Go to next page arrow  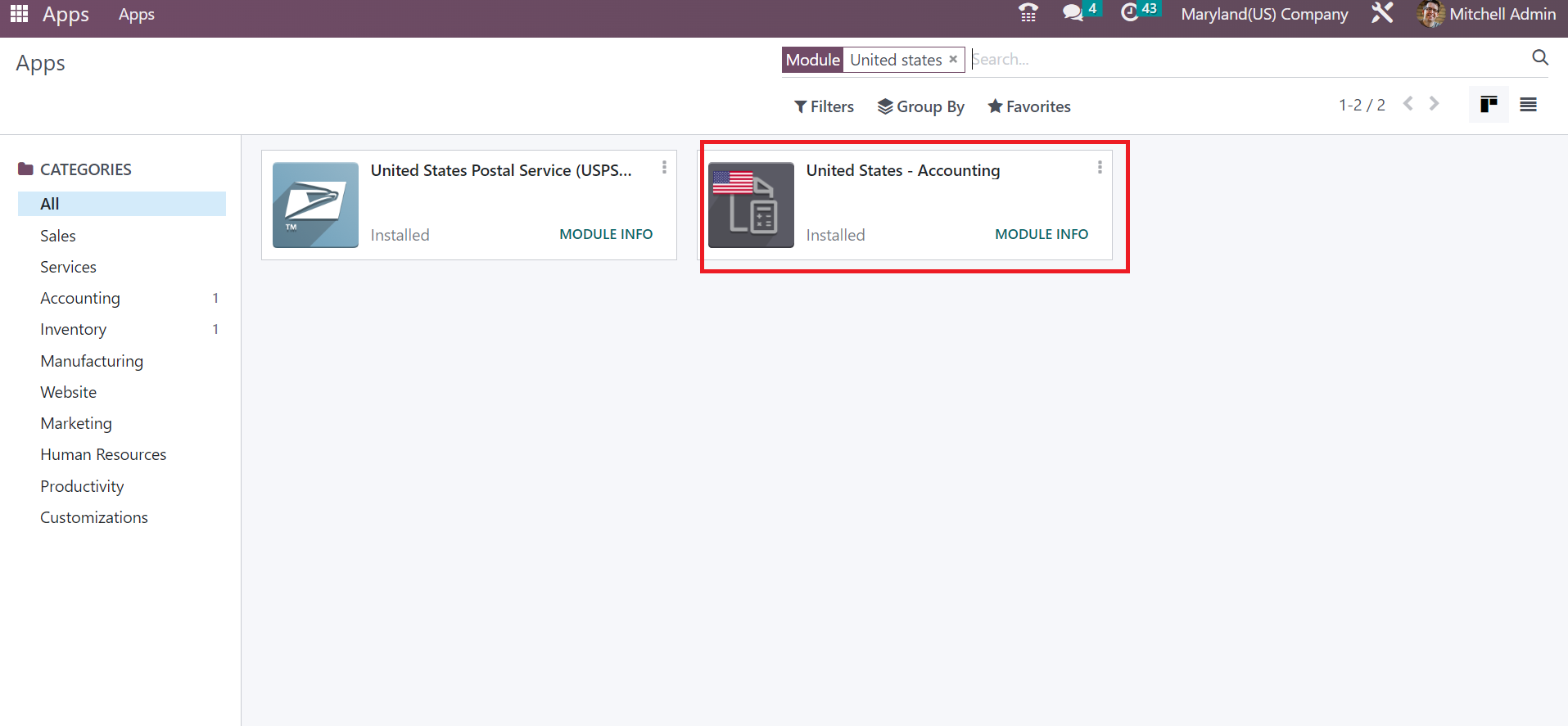(x=1434, y=104)
